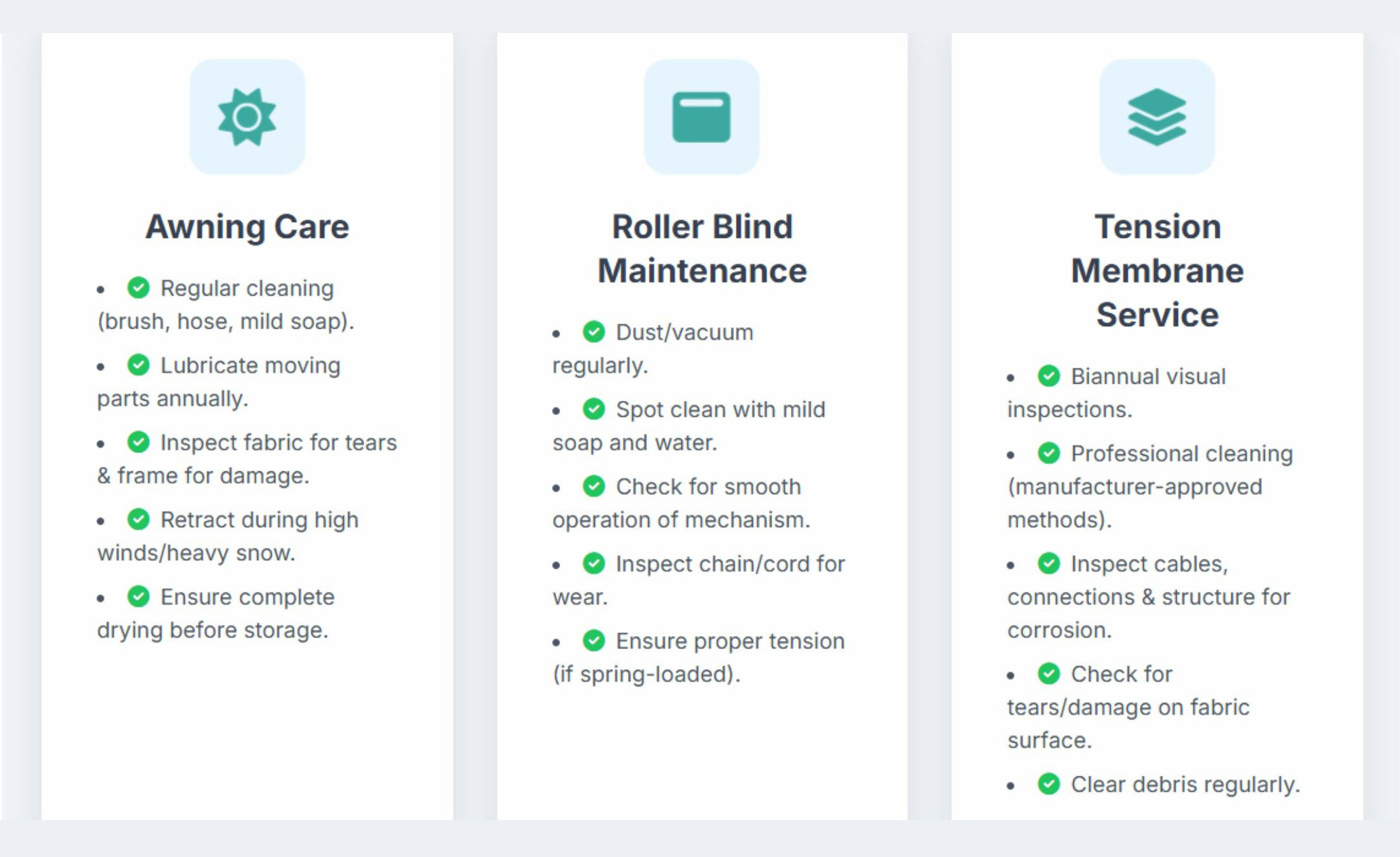Click the Roller Blind window icon
Screen dimensions: 1400x857
[x=702, y=117]
